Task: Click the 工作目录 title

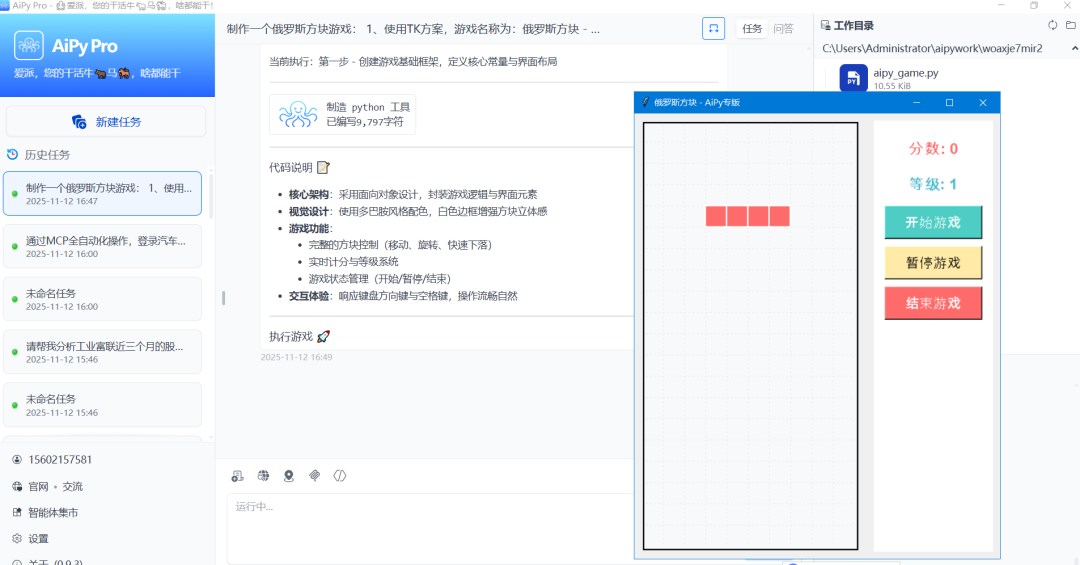Action: (x=854, y=25)
